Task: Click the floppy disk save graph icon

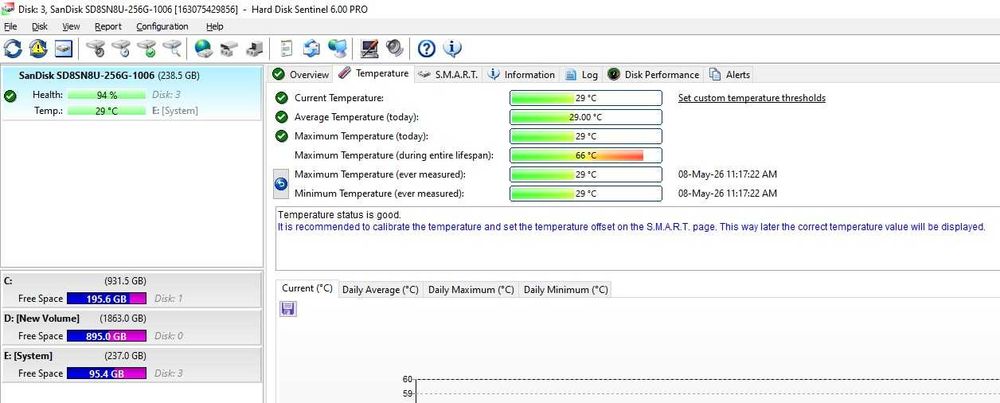Action: pos(288,309)
